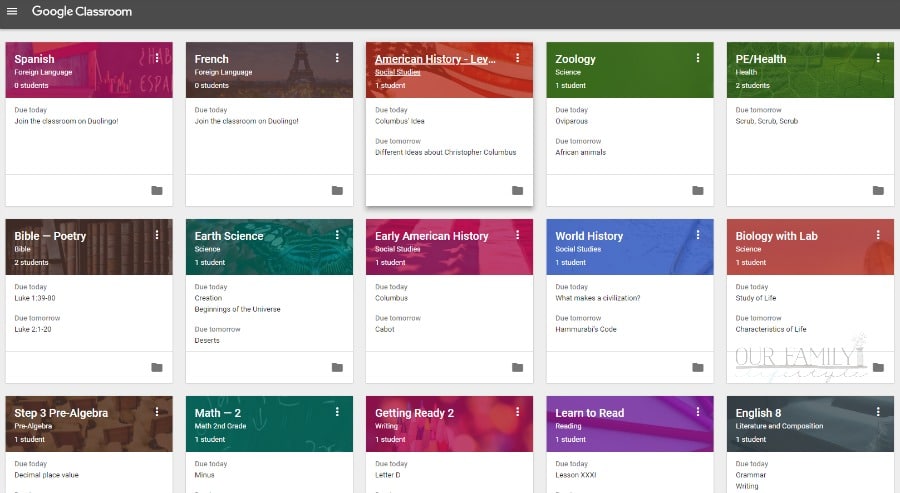The width and height of the screenshot is (900, 493).
Task: Open Early American History class
Action: point(431,236)
